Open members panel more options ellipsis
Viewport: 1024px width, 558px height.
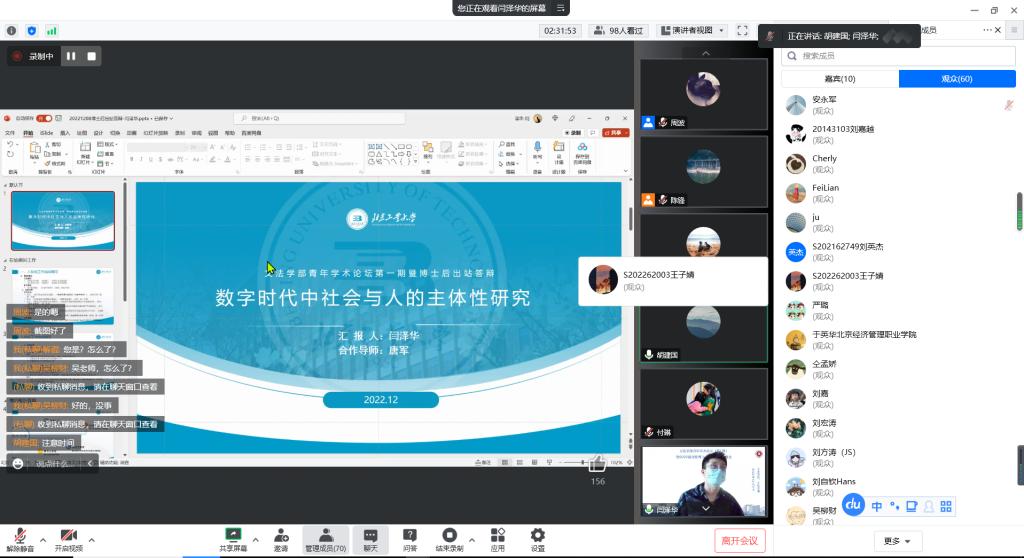tap(987, 30)
